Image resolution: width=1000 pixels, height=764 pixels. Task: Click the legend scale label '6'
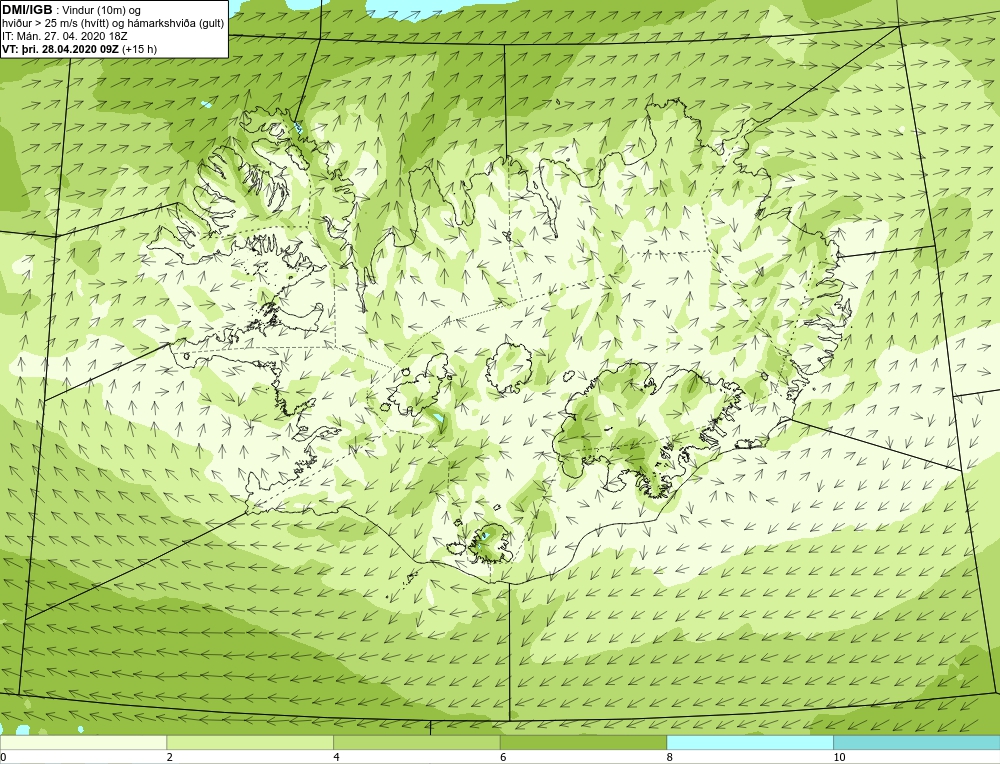[x=503, y=757]
